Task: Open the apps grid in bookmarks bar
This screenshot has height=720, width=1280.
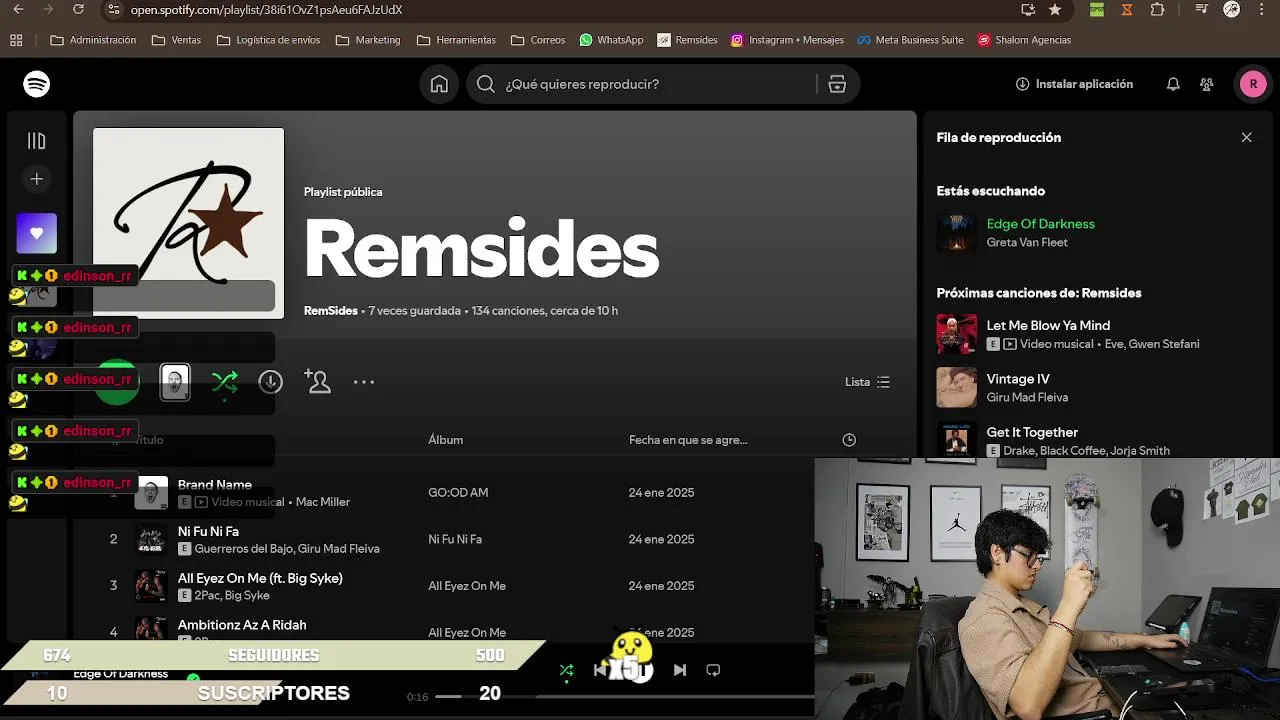Action: click(x=16, y=40)
